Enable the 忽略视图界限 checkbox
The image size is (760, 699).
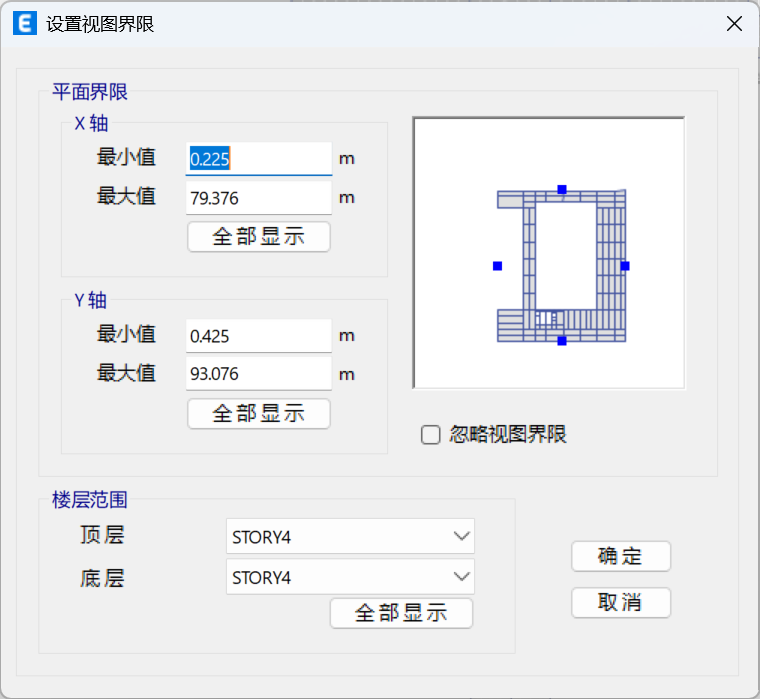[x=431, y=435]
